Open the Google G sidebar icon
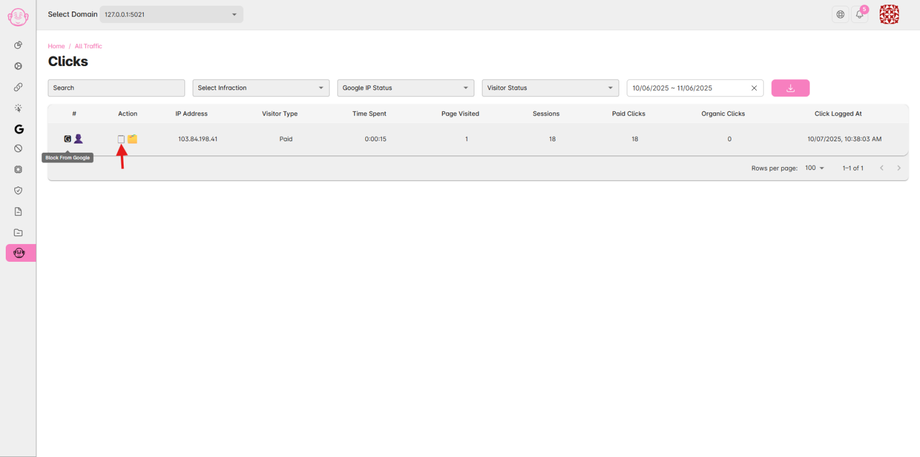 tap(19, 130)
